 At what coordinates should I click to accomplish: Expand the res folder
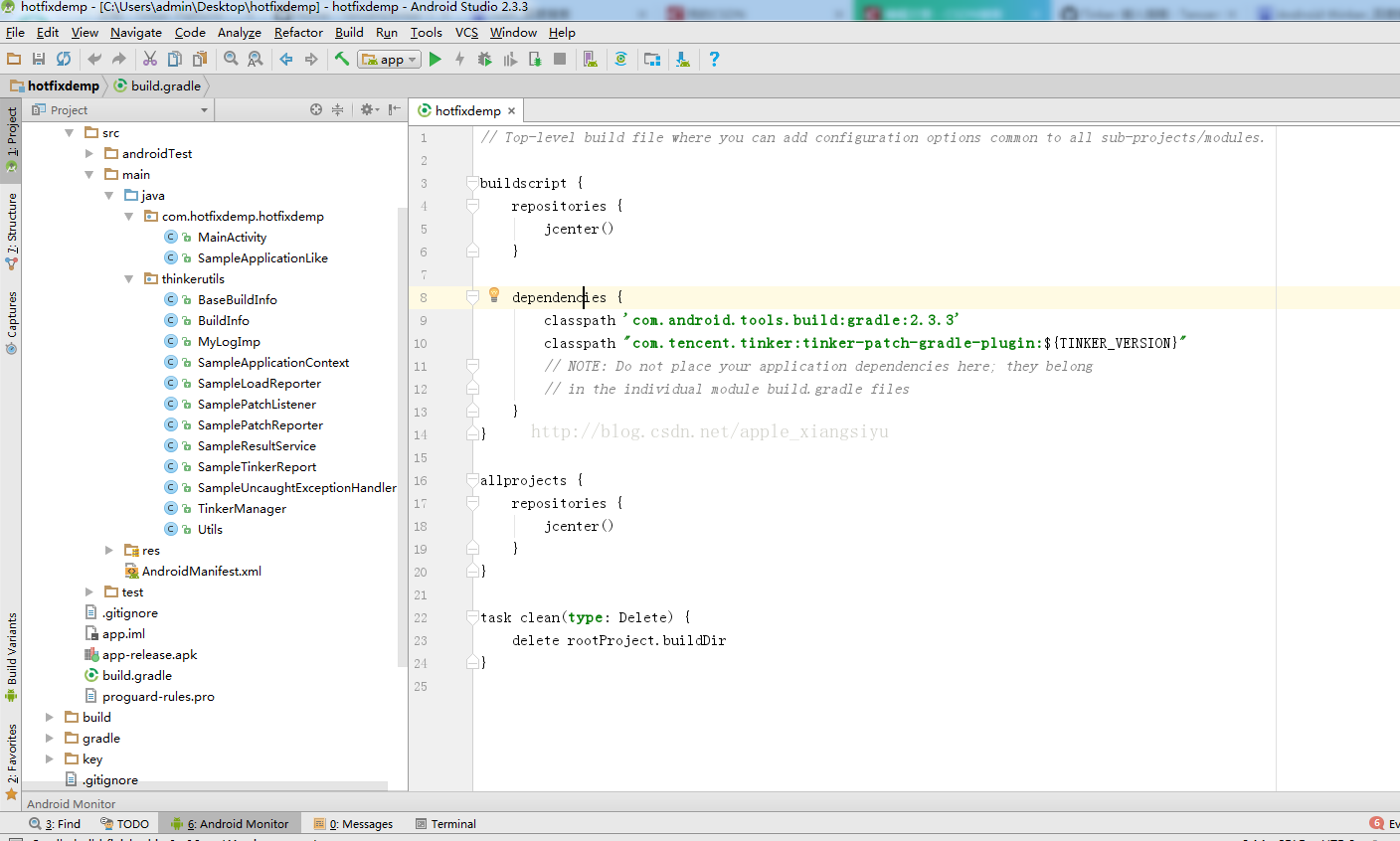[108, 550]
